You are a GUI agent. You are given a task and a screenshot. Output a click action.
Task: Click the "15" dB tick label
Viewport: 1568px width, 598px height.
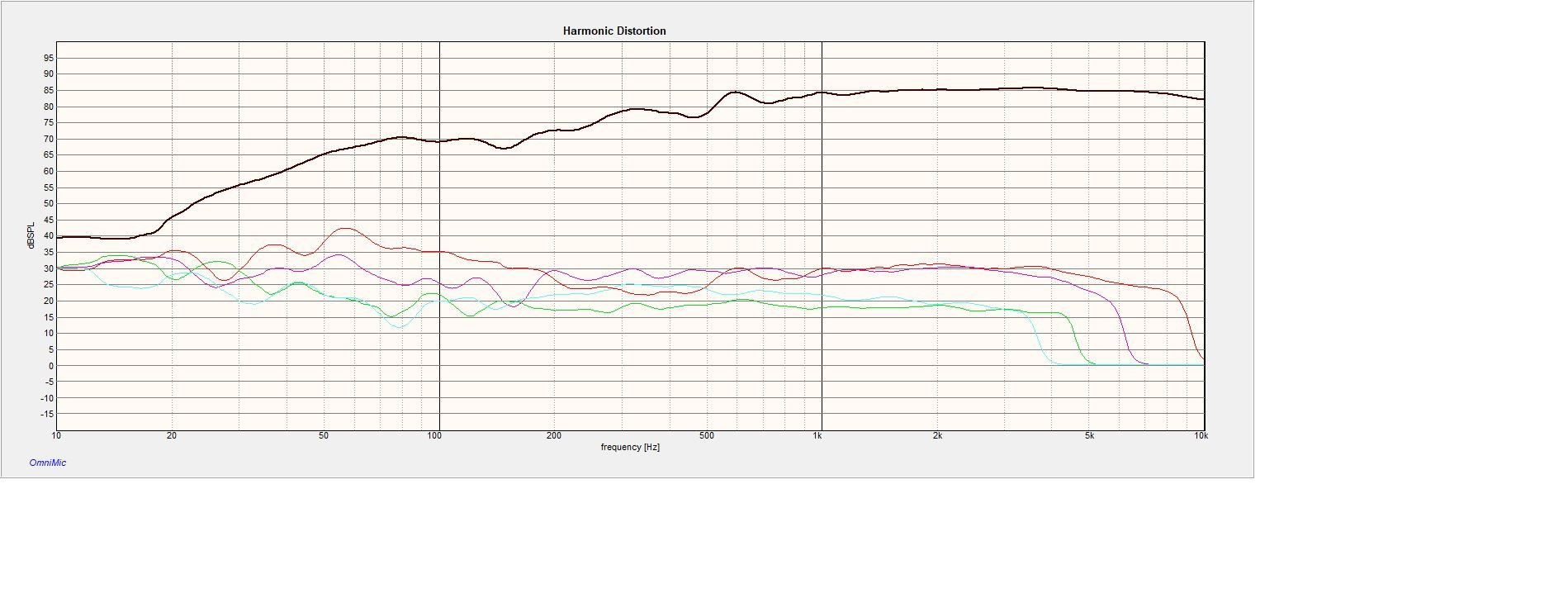pos(49,317)
